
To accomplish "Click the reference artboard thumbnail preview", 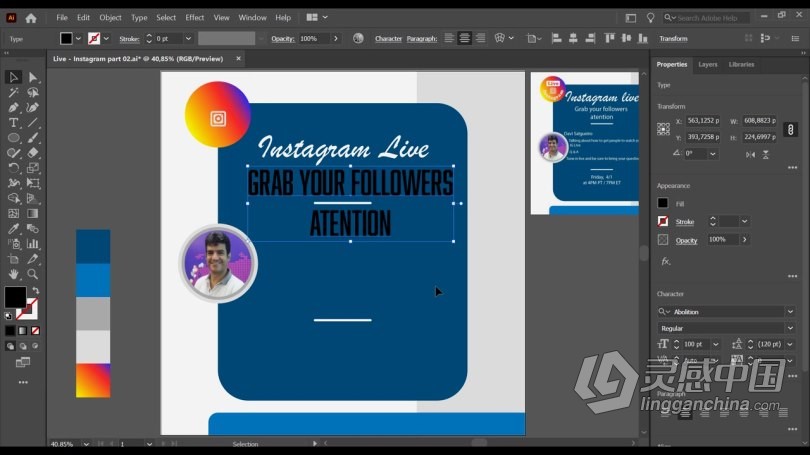I will [585, 143].
